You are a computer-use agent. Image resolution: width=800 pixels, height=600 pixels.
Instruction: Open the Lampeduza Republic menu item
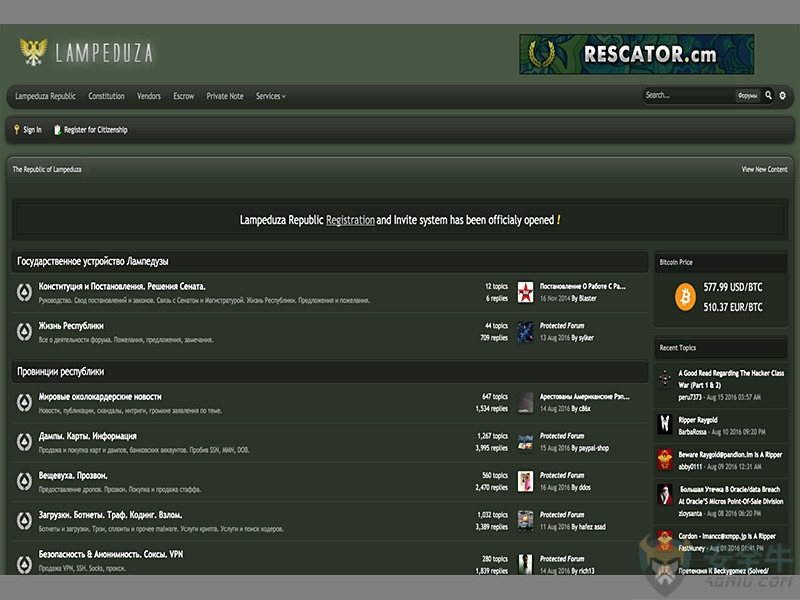(45, 96)
